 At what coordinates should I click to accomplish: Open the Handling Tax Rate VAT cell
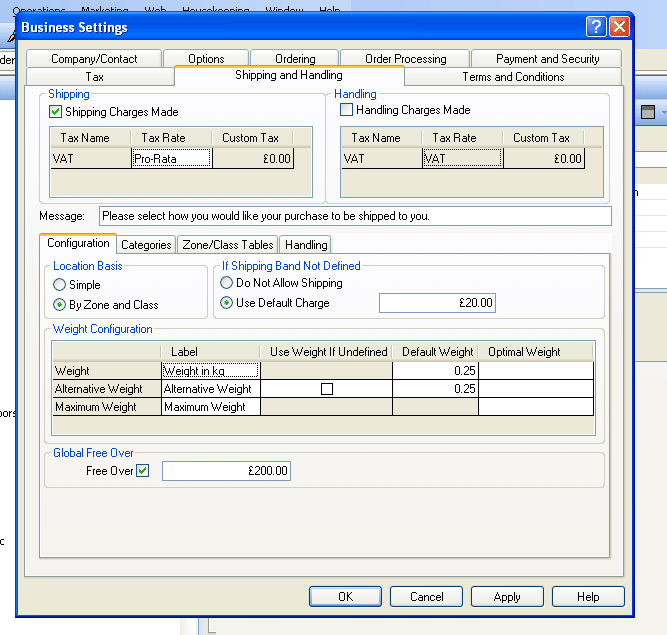pos(462,158)
